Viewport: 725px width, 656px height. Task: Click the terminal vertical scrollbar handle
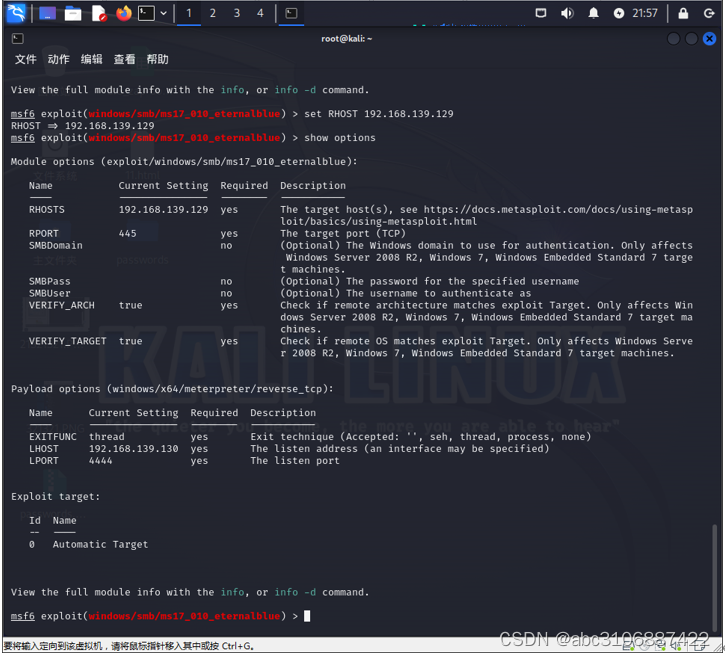click(714, 579)
